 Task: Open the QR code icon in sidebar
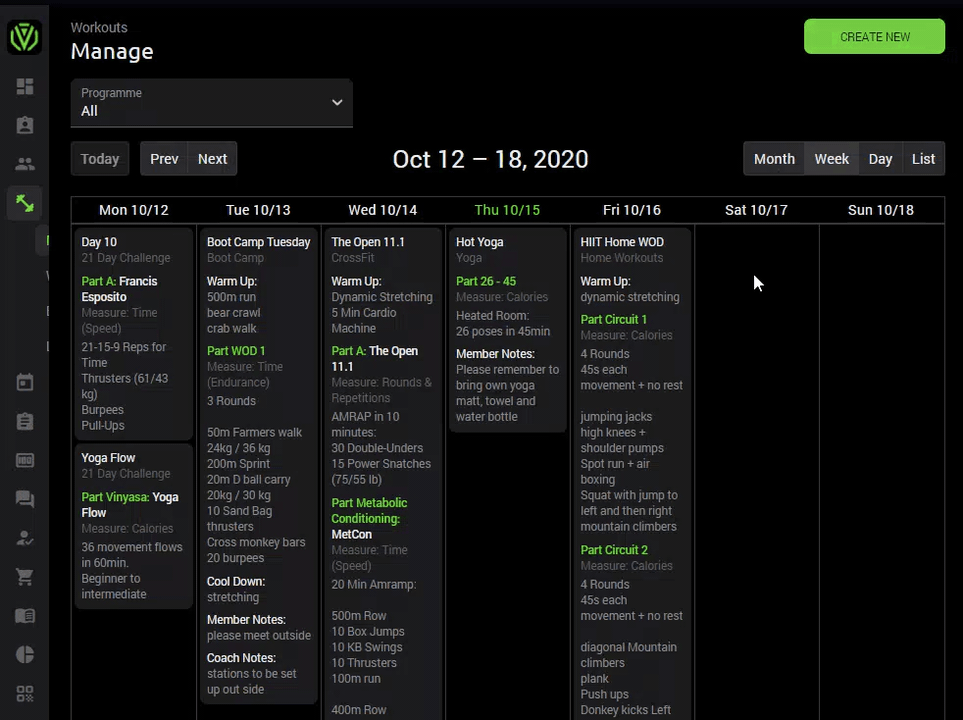[x=25, y=694]
